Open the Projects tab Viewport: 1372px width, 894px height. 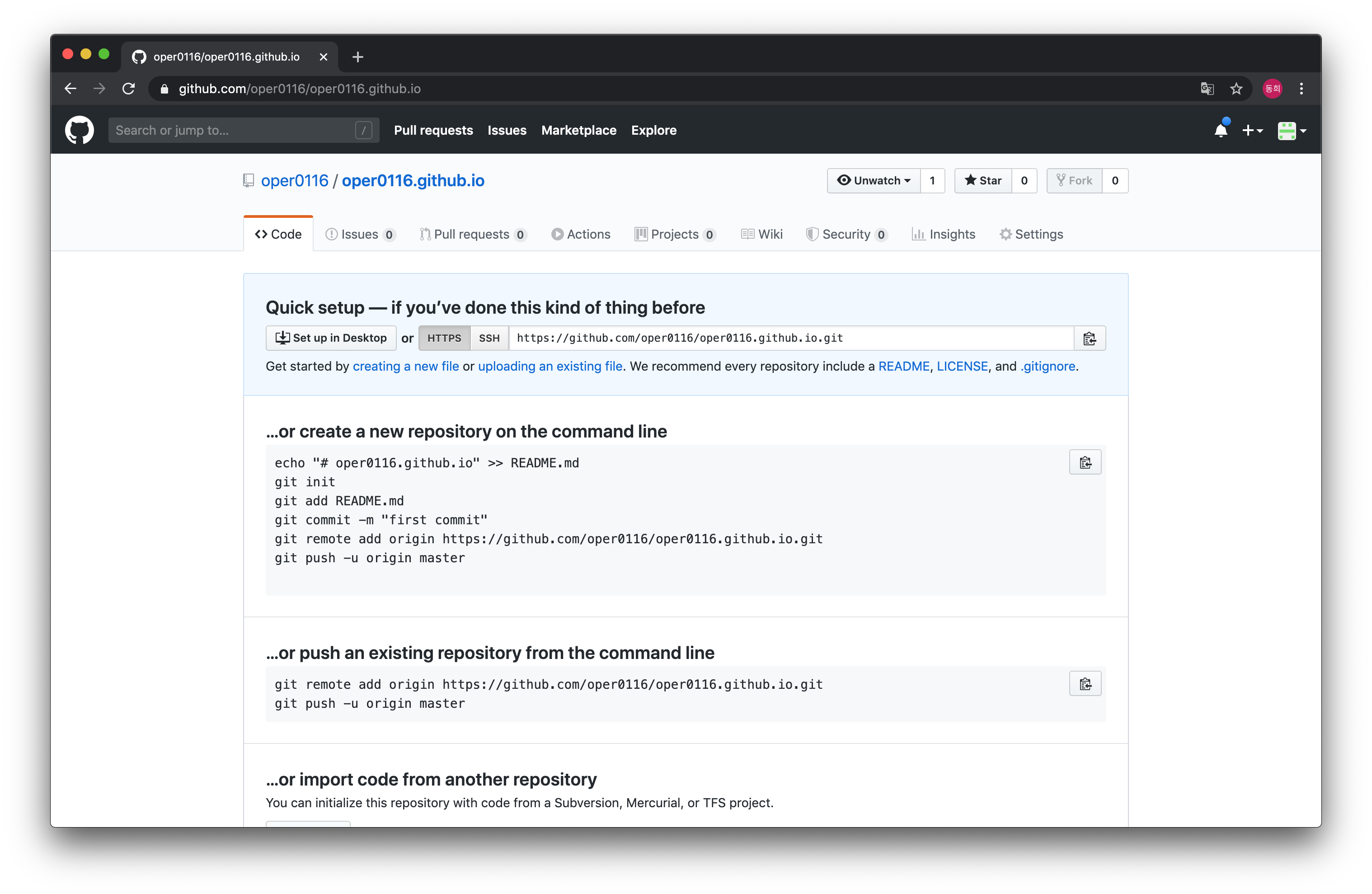[x=675, y=235]
